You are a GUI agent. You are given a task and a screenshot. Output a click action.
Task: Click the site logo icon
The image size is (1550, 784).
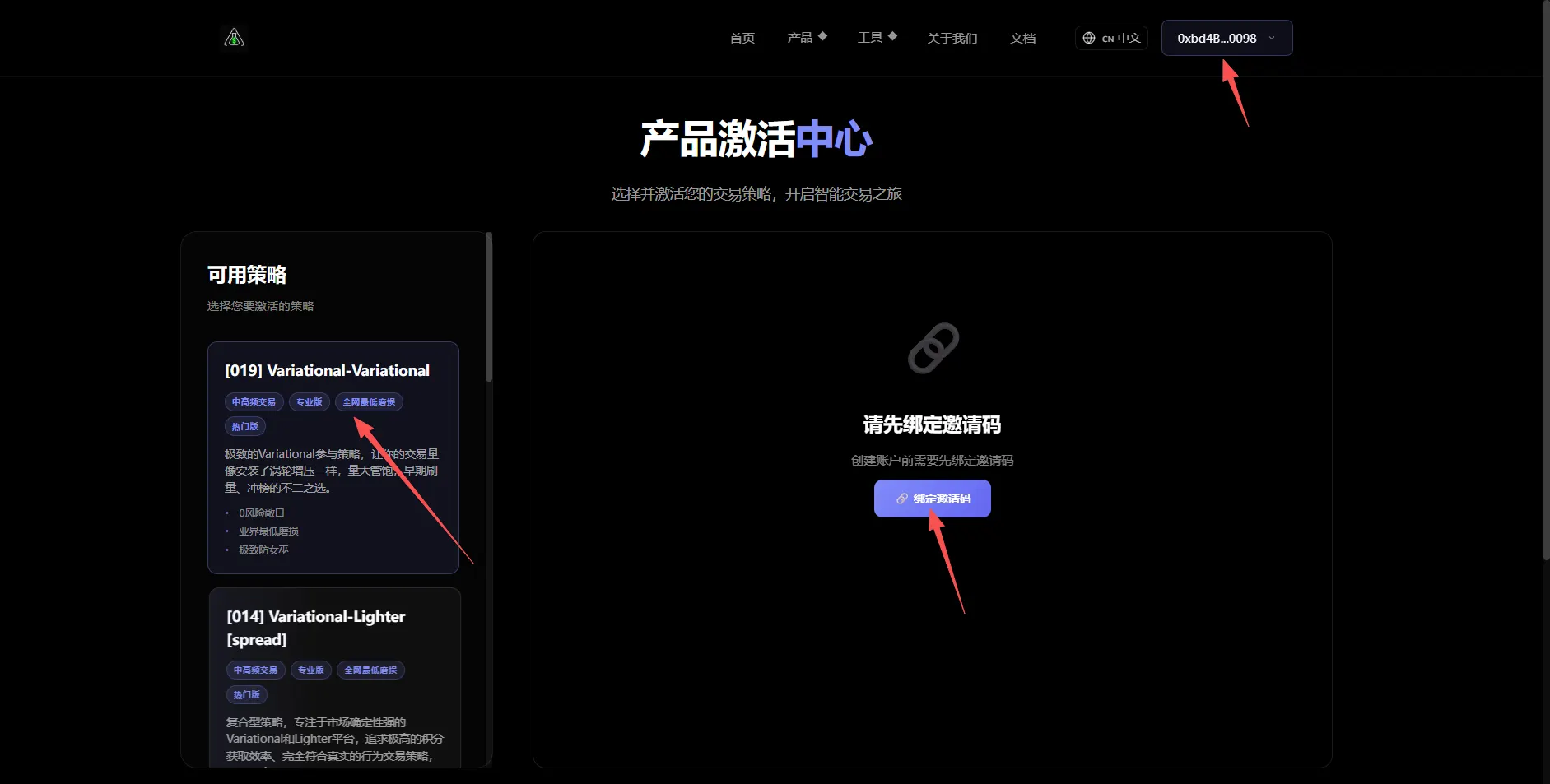(x=233, y=37)
